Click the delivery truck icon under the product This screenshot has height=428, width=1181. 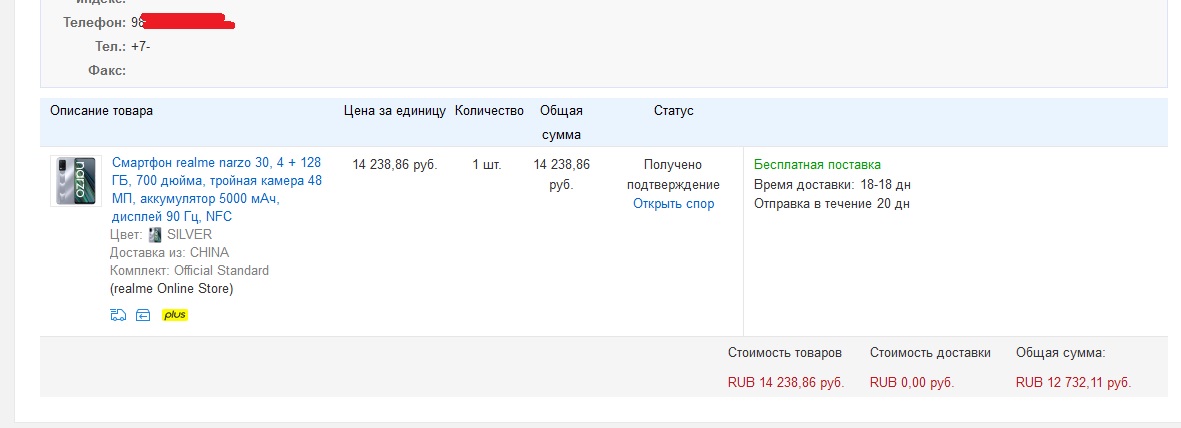(x=118, y=315)
